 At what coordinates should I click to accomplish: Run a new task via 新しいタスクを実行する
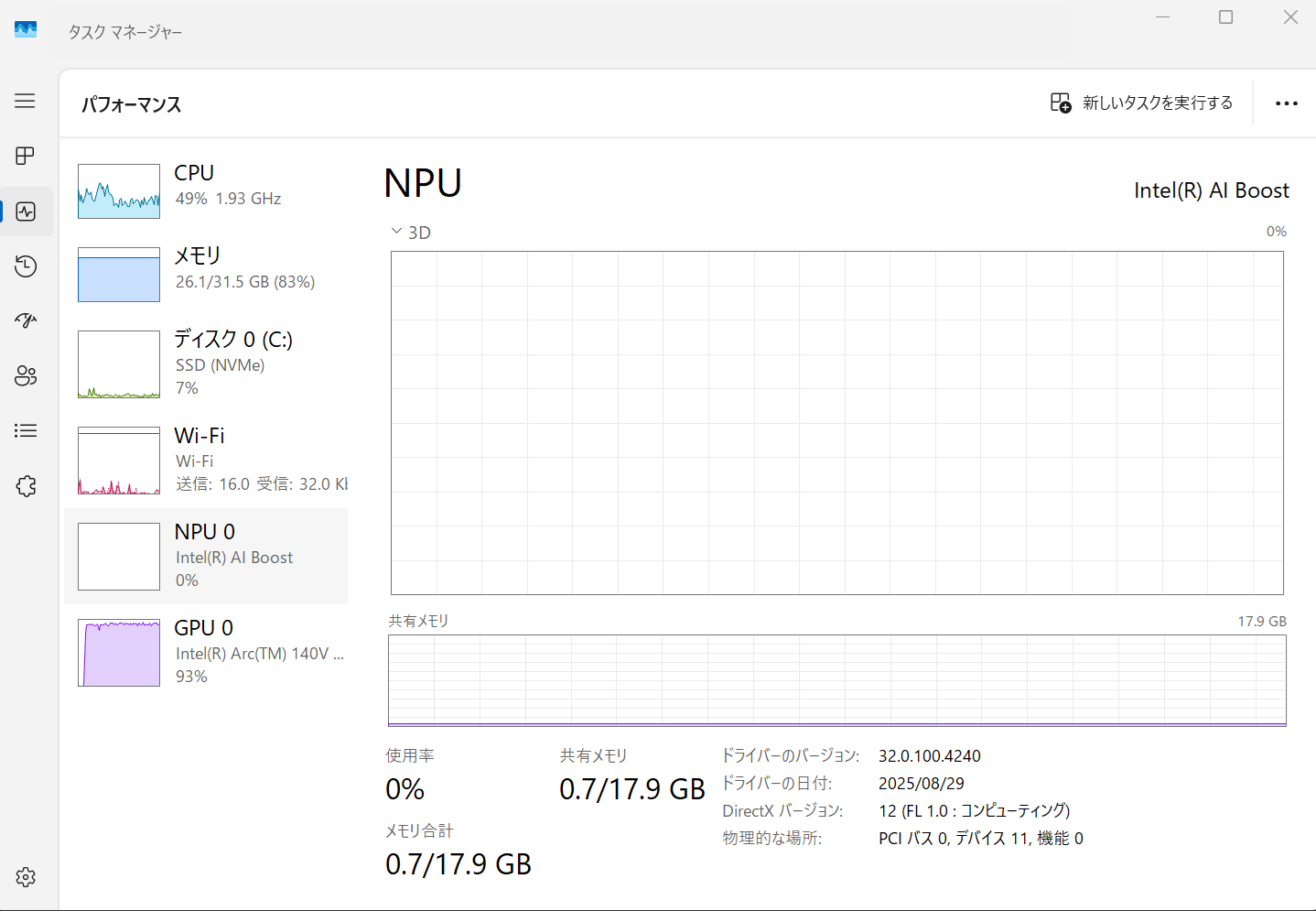1142,103
